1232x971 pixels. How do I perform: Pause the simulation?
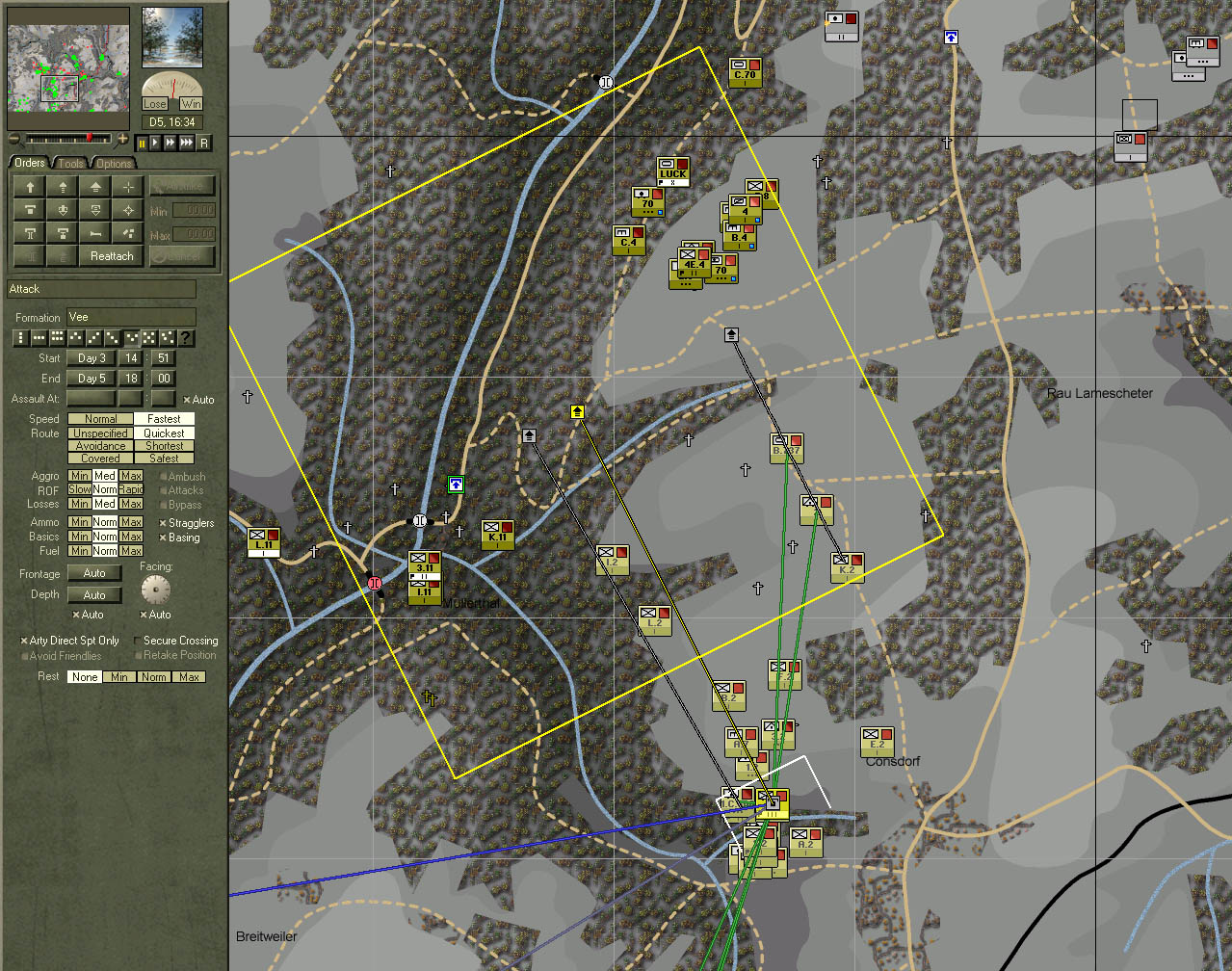point(143,143)
